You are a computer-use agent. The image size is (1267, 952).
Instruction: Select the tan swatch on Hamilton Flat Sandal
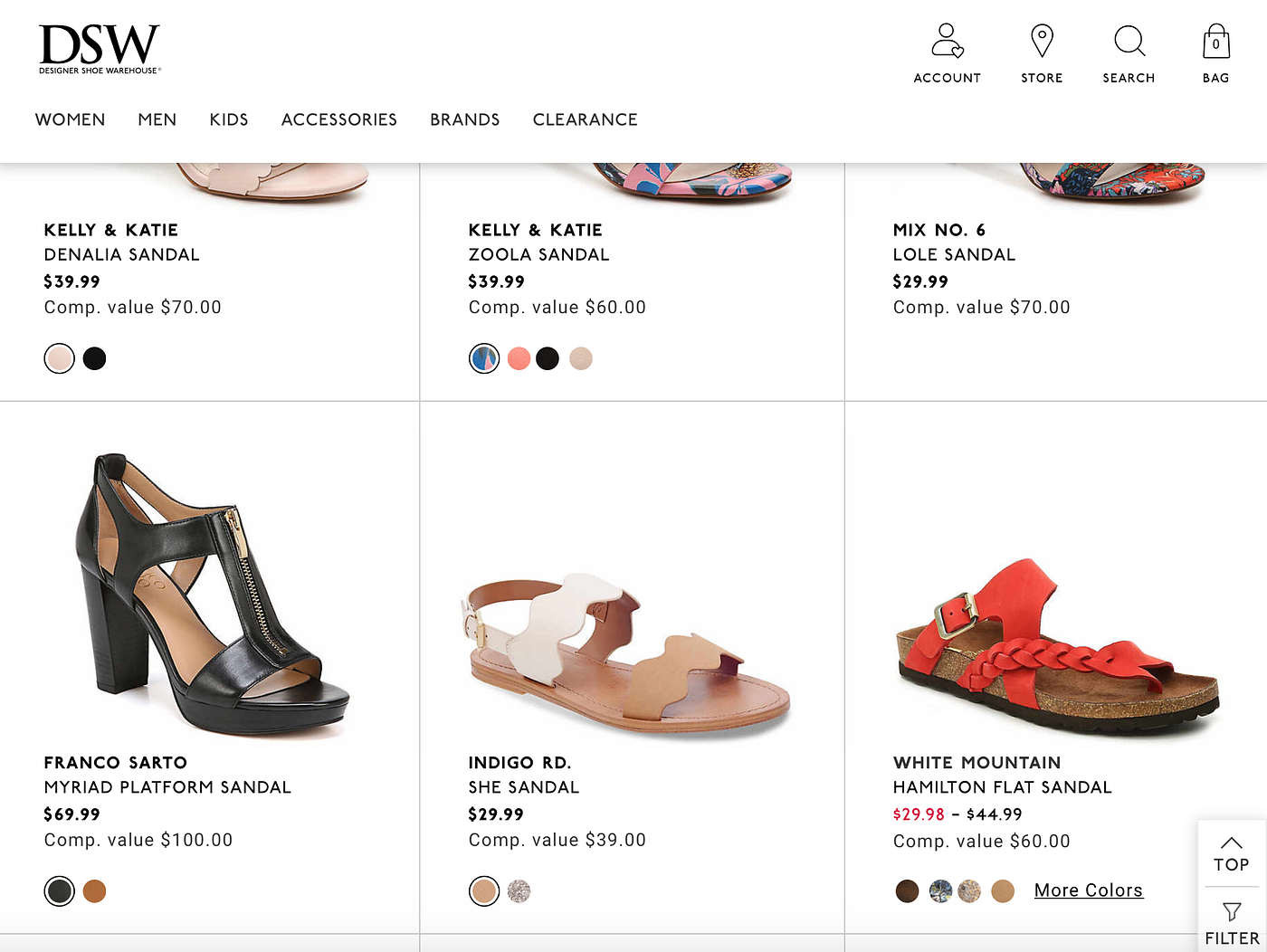(1002, 890)
